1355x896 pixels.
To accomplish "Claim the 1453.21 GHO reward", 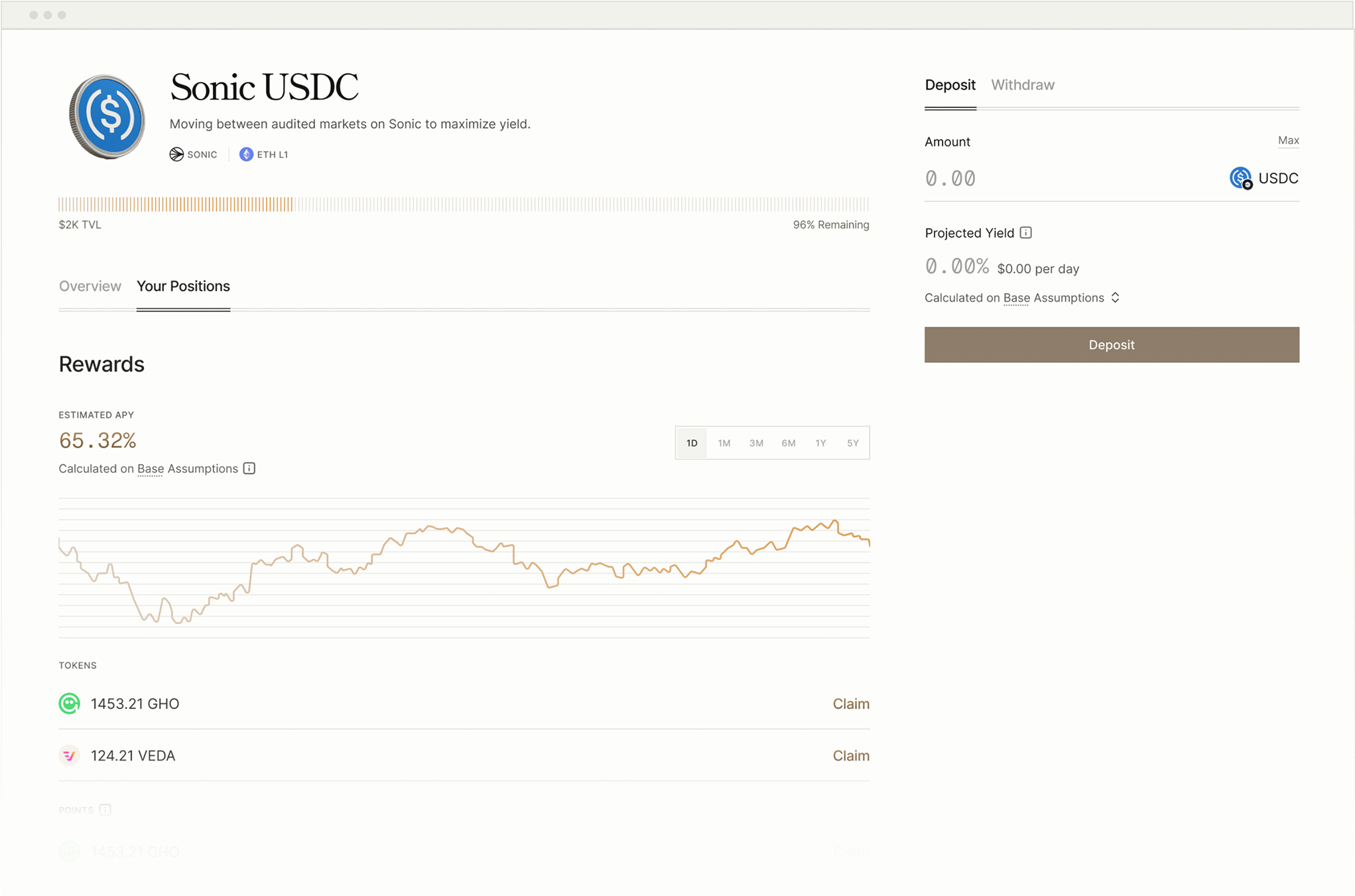I will 850,704.
